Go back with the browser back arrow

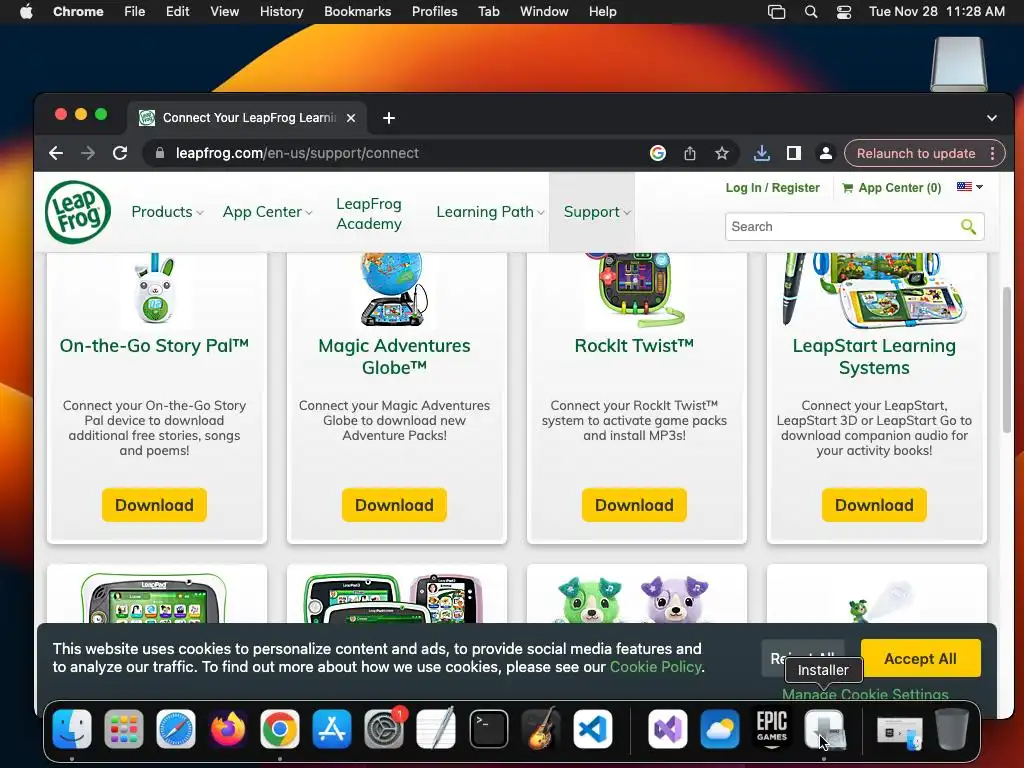(x=56, y=153)
